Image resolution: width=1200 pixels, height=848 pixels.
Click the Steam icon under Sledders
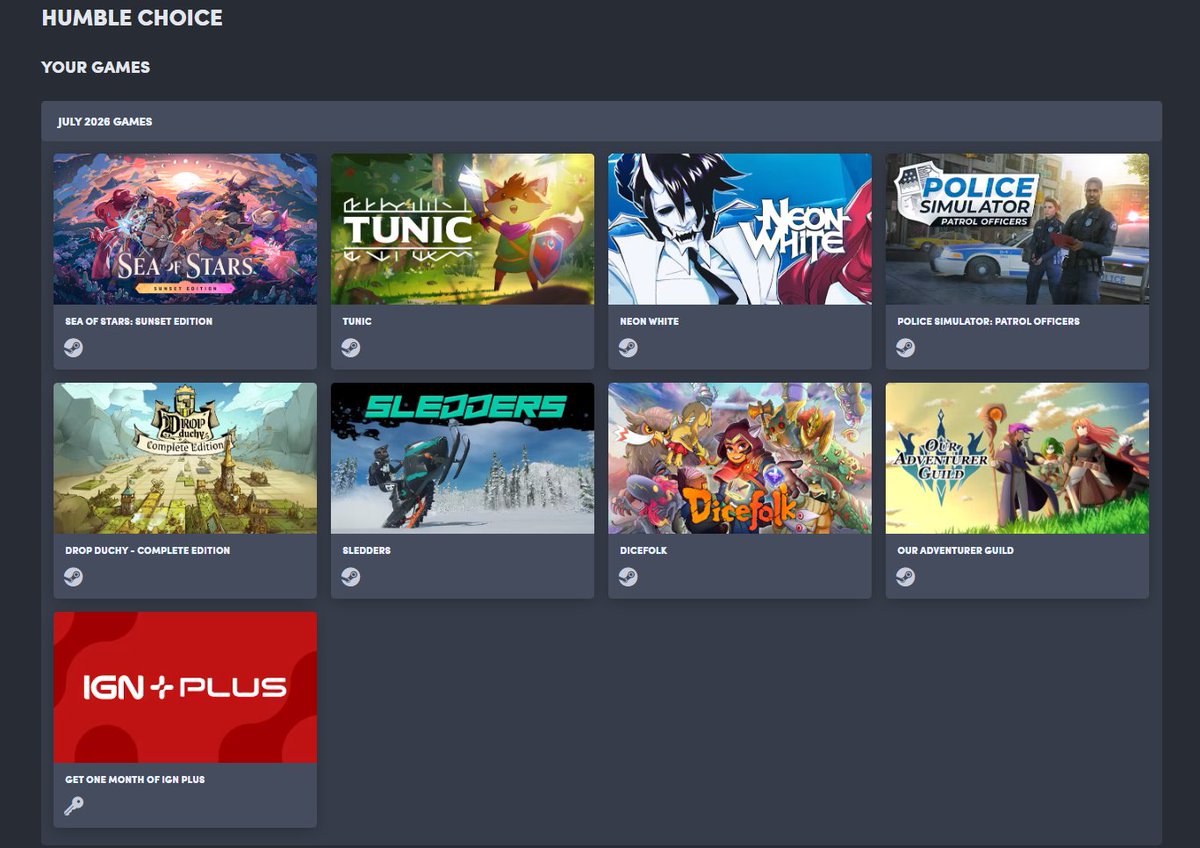[350, 577]
